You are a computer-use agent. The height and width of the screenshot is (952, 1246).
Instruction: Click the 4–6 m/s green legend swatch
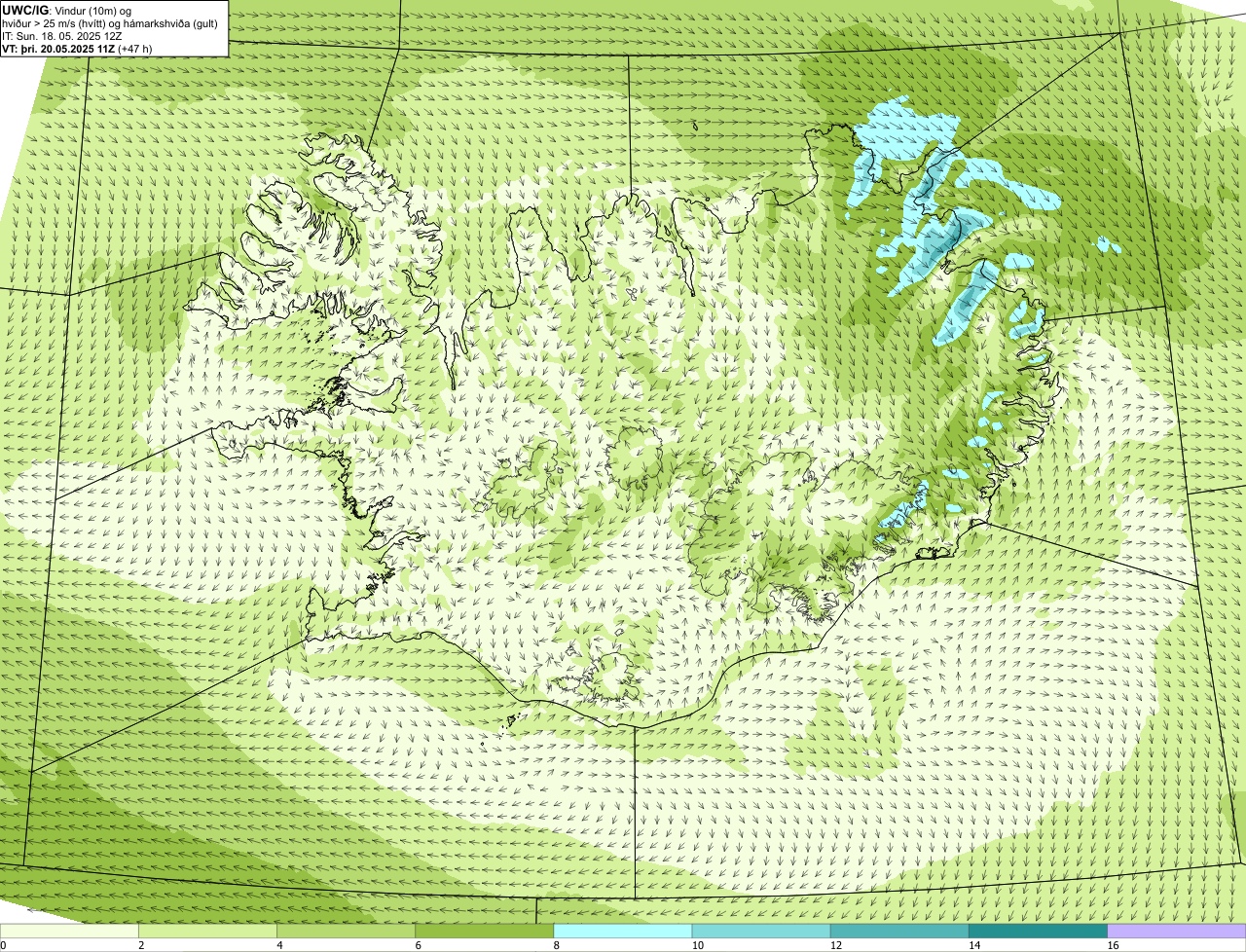[346, 932]
